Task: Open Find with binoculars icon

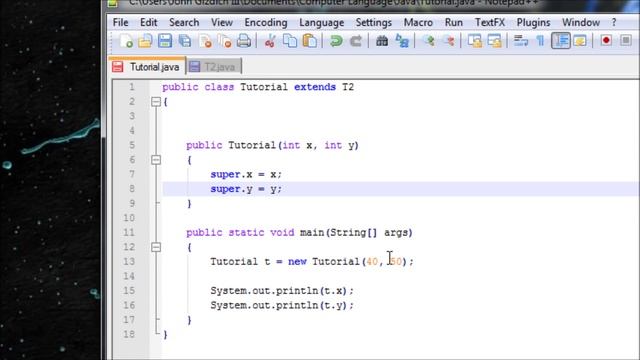Action: point(382,41)
